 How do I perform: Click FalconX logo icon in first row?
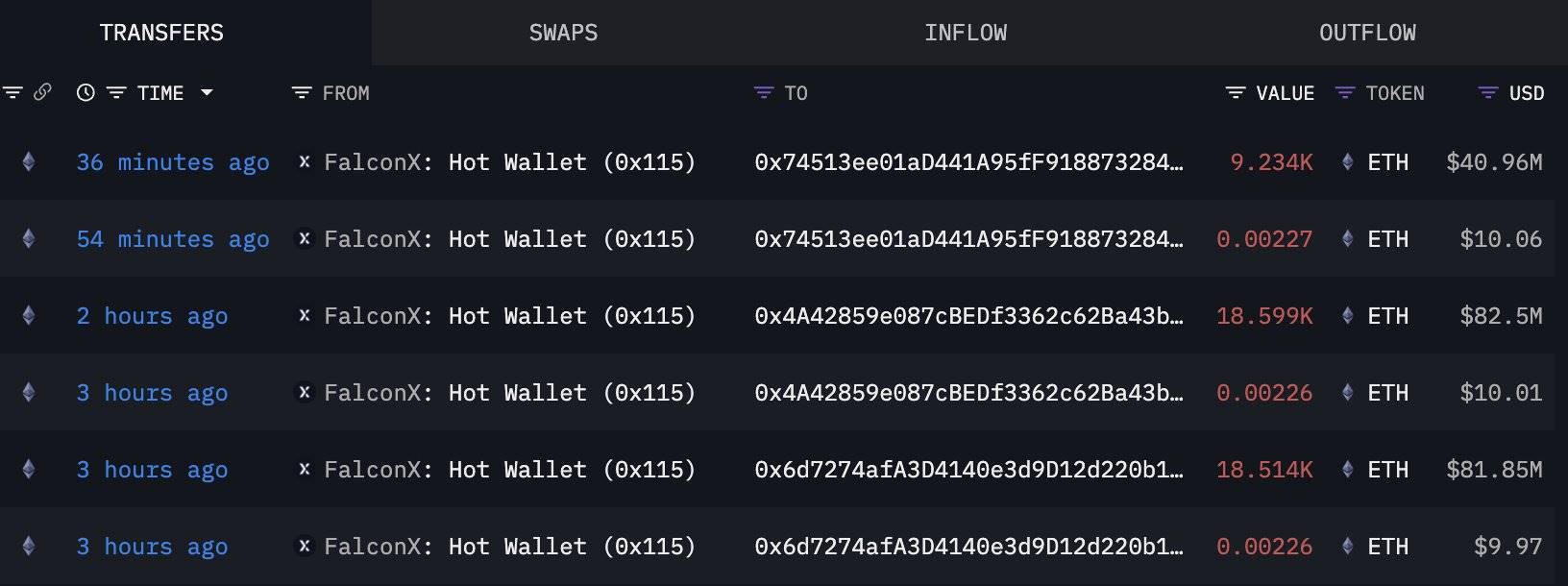pos(305,162)
